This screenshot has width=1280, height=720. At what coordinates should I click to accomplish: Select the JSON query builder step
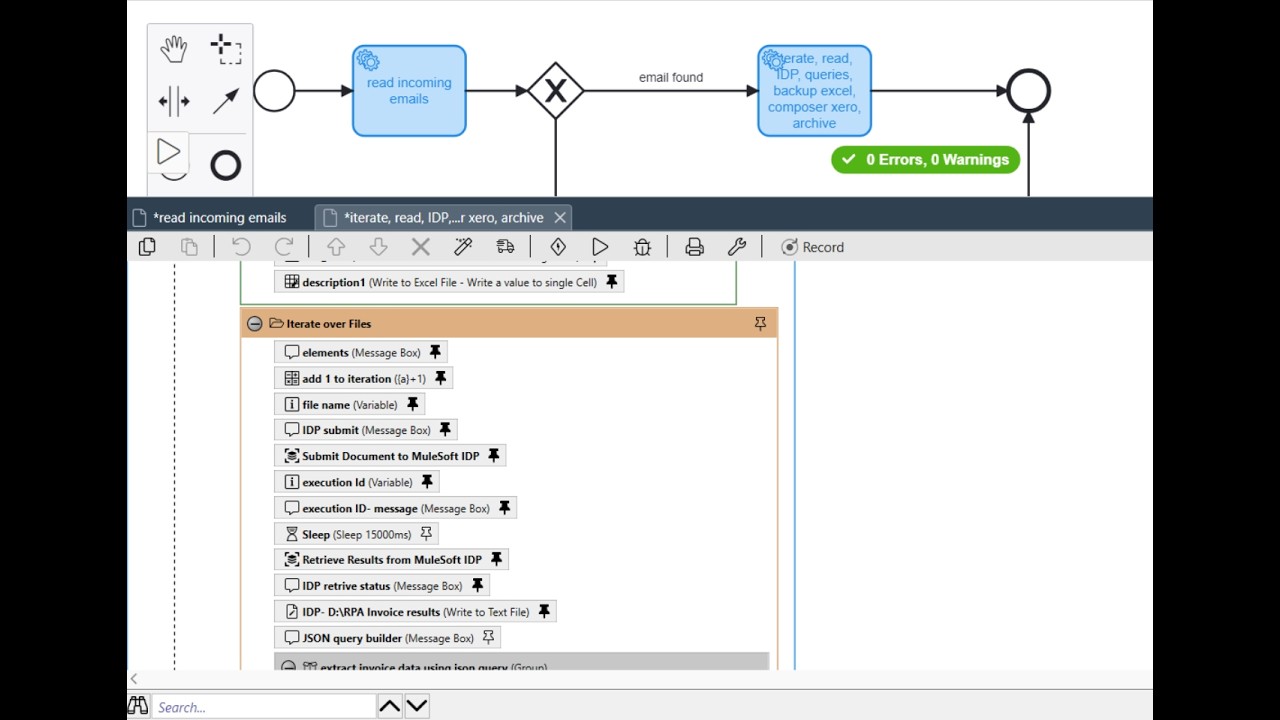[388, 638]
